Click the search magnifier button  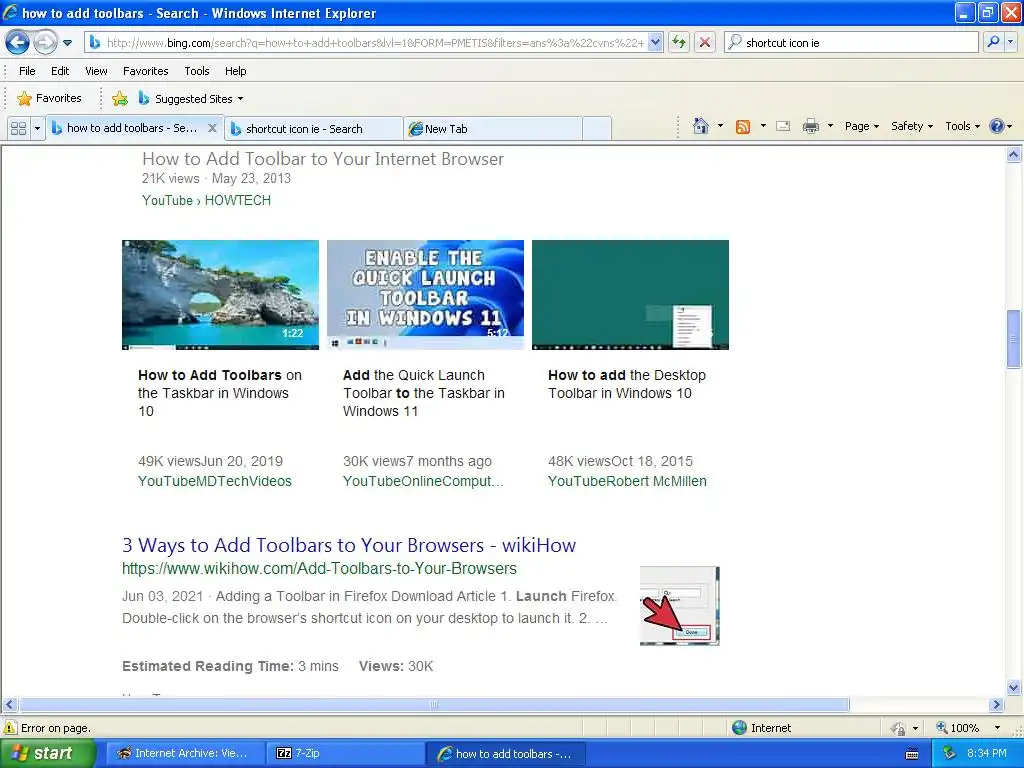[993, 43]
